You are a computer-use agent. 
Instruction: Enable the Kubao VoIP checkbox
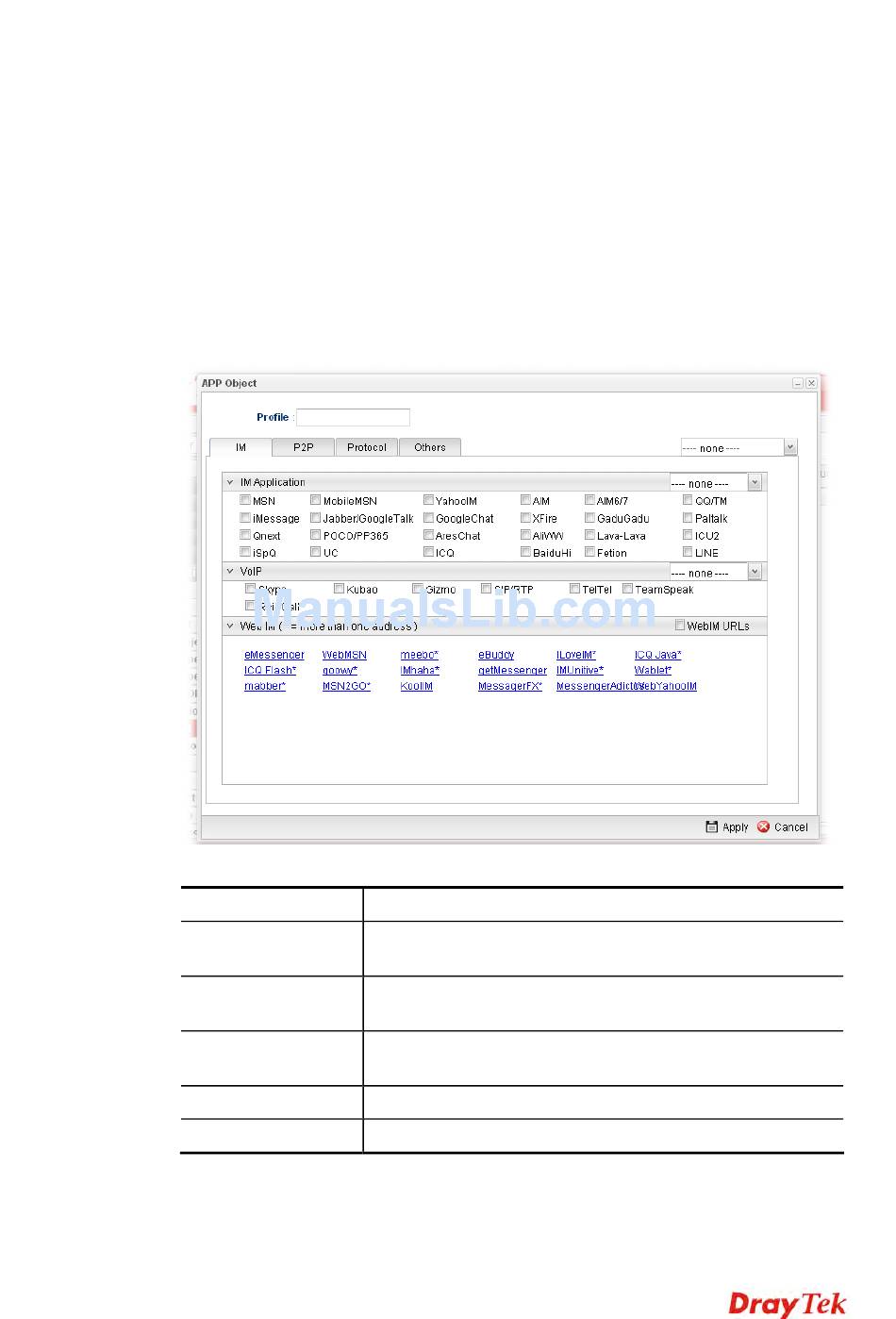click(x=339, y=589)
